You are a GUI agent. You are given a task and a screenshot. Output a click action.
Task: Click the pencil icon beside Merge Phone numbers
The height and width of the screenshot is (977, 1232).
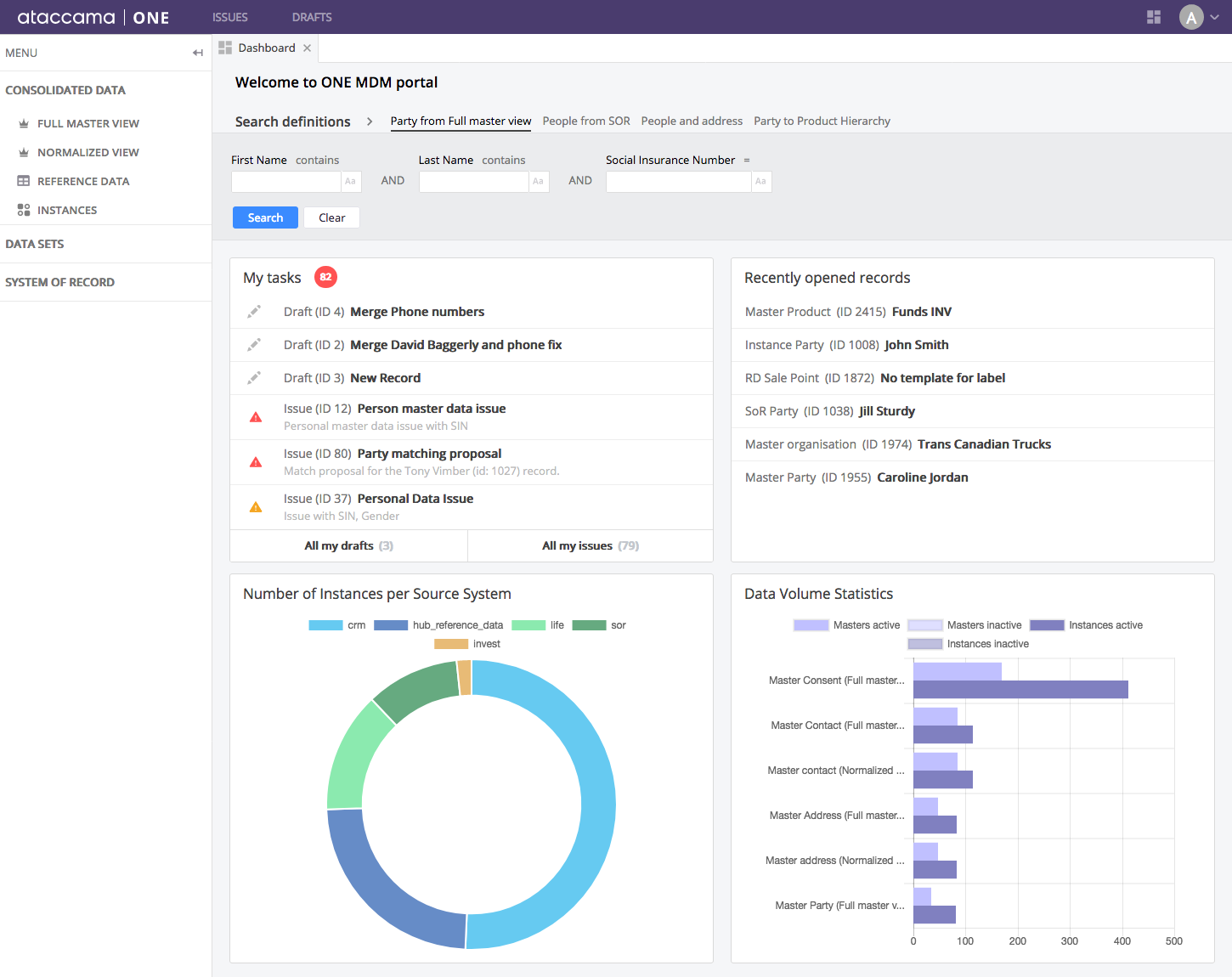click(255, 311)
